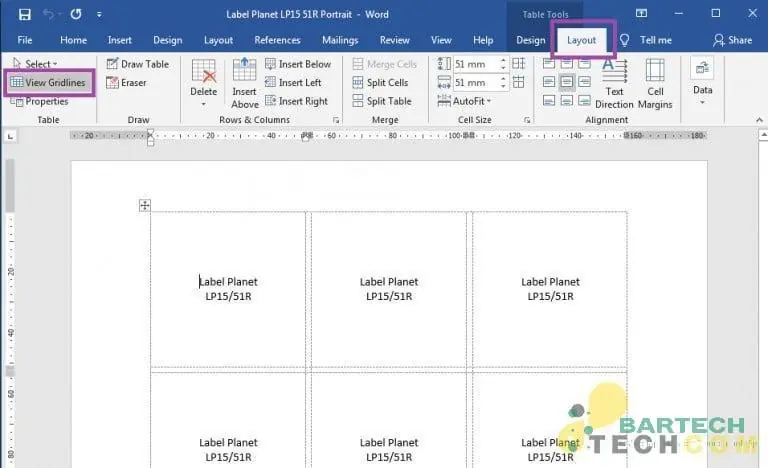
Task: Open the Rows & Columns dialog launcher
Action: [x=336, y=120]
